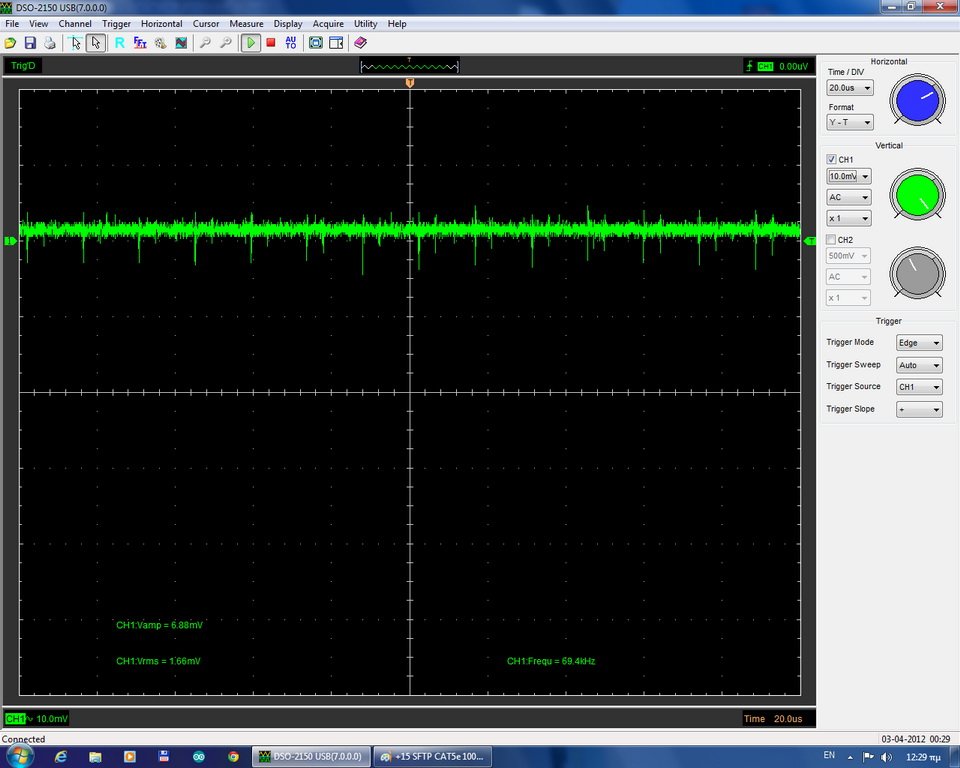Open the FFT analysis tool
The height and width of the screenshot is (768, 960).
pos(139,42)
